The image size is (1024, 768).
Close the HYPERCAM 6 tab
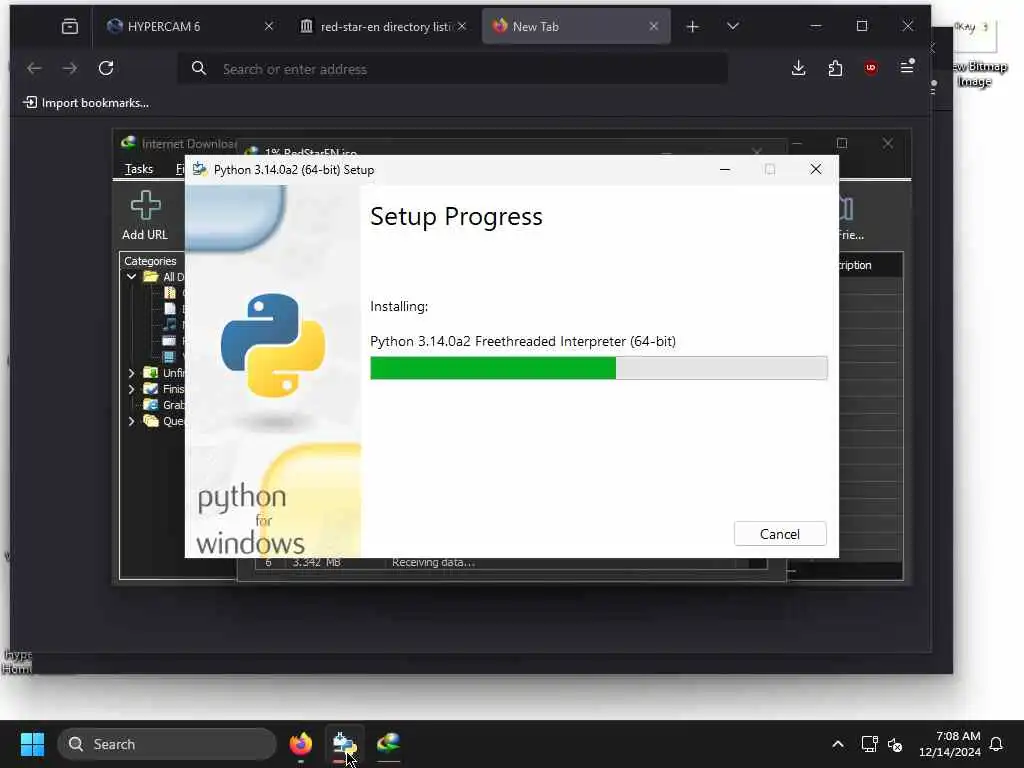coord(269,26)
